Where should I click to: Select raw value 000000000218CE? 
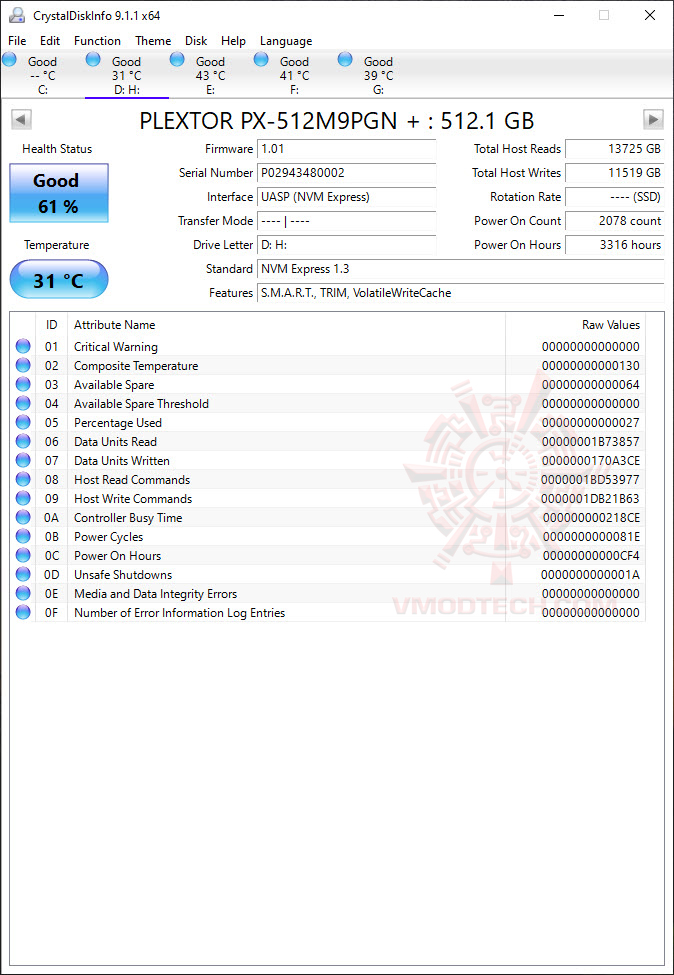[x=591, y=518]
